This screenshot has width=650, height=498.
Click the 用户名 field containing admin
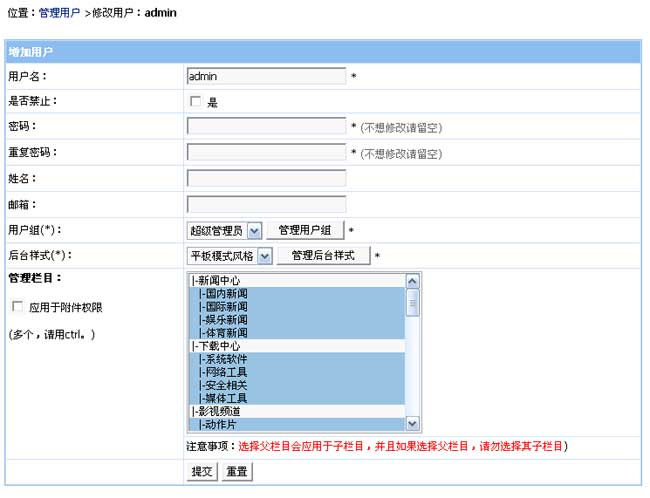coord(266,76)
